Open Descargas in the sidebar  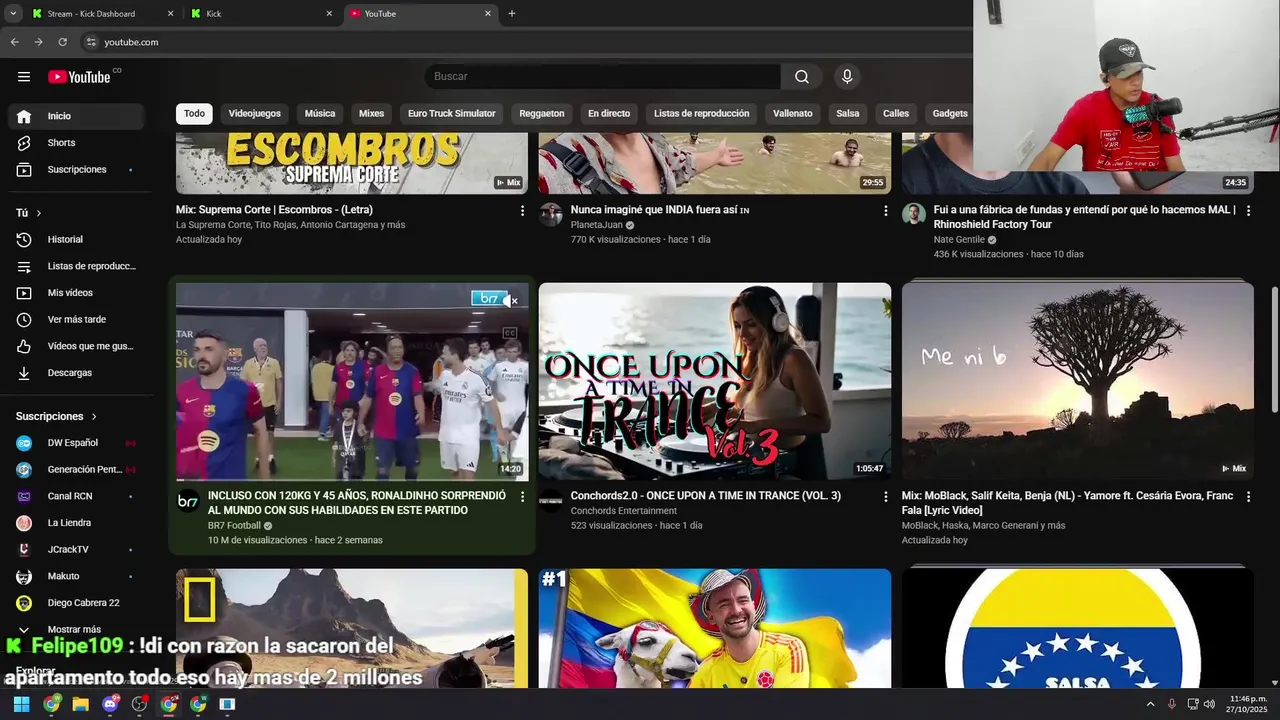coord(78,373)
